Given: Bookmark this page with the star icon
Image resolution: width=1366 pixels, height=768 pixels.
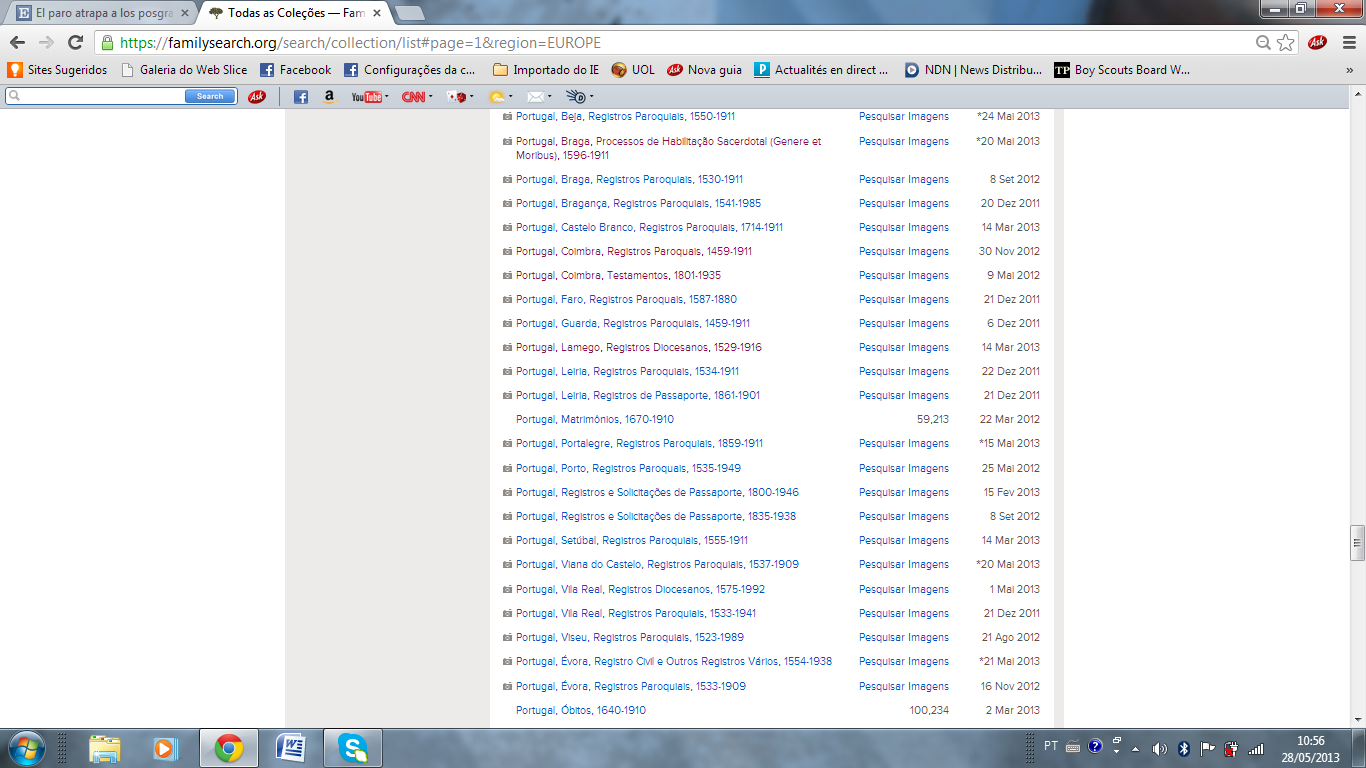Looking at the screenshot, I should point(1286,43).
